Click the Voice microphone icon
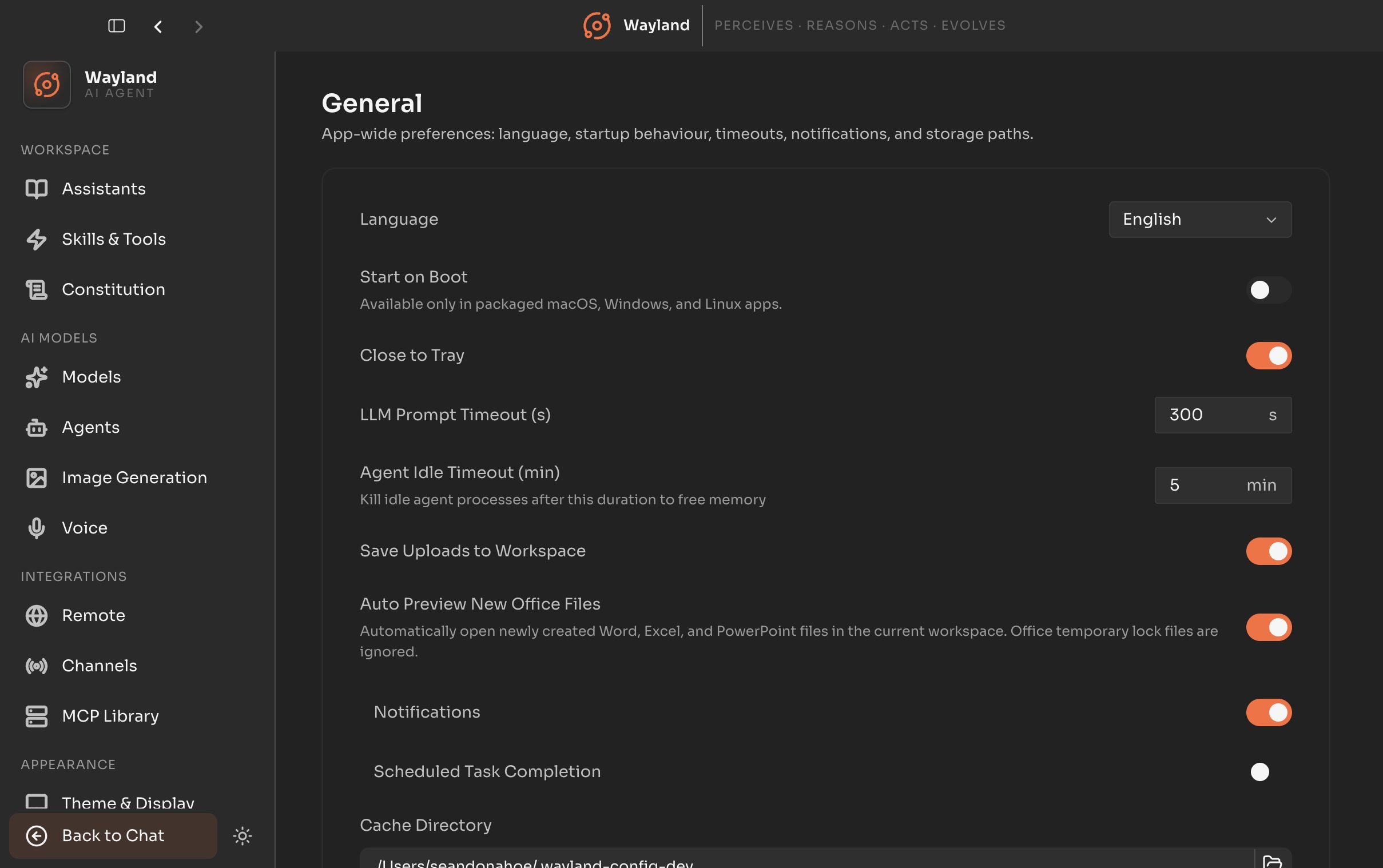 36,528
